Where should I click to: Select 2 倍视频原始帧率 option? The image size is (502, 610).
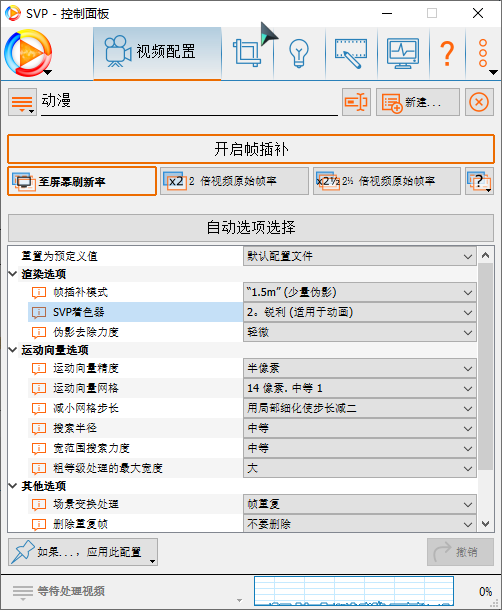click(234, 181)
